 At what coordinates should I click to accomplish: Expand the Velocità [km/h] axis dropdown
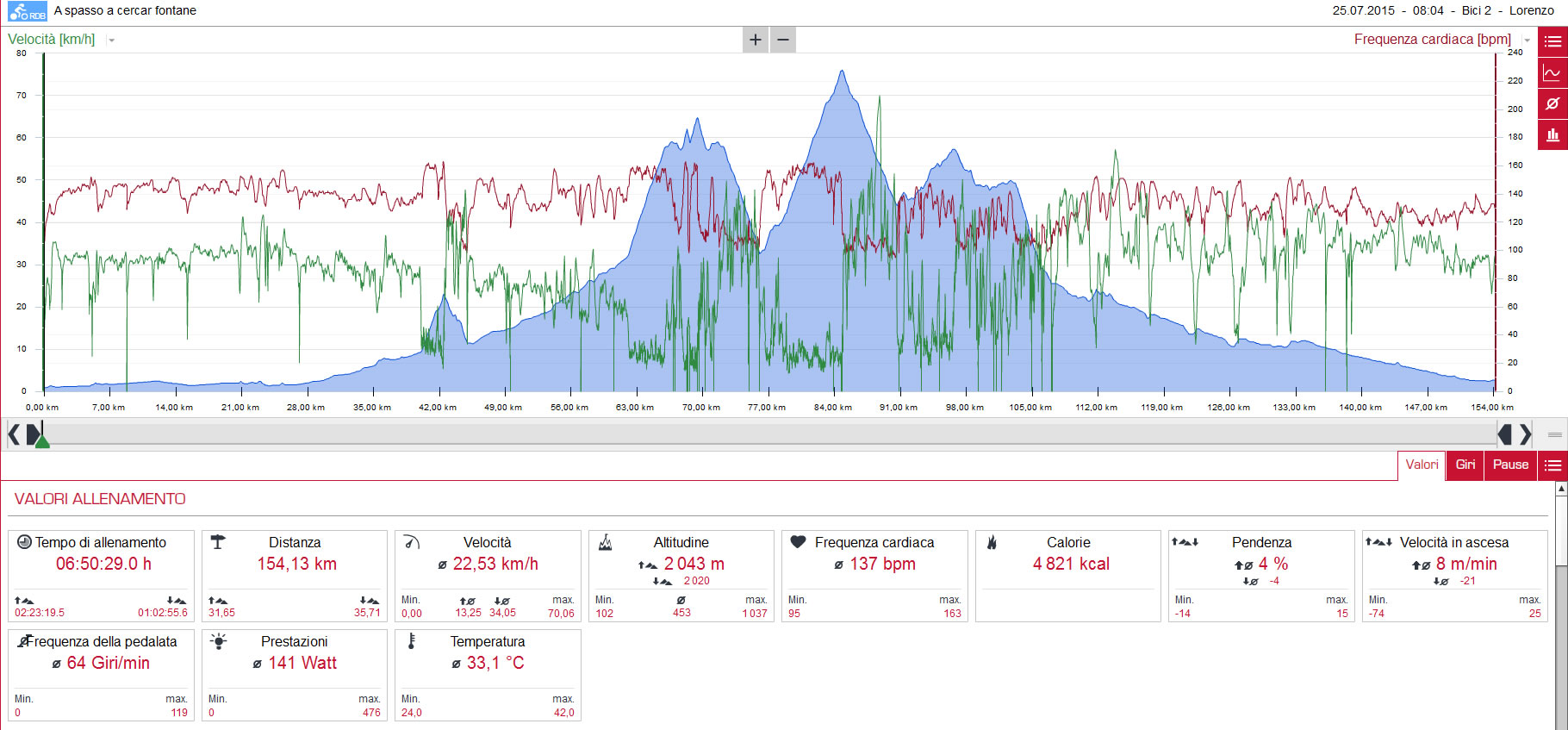coord(111,41)
